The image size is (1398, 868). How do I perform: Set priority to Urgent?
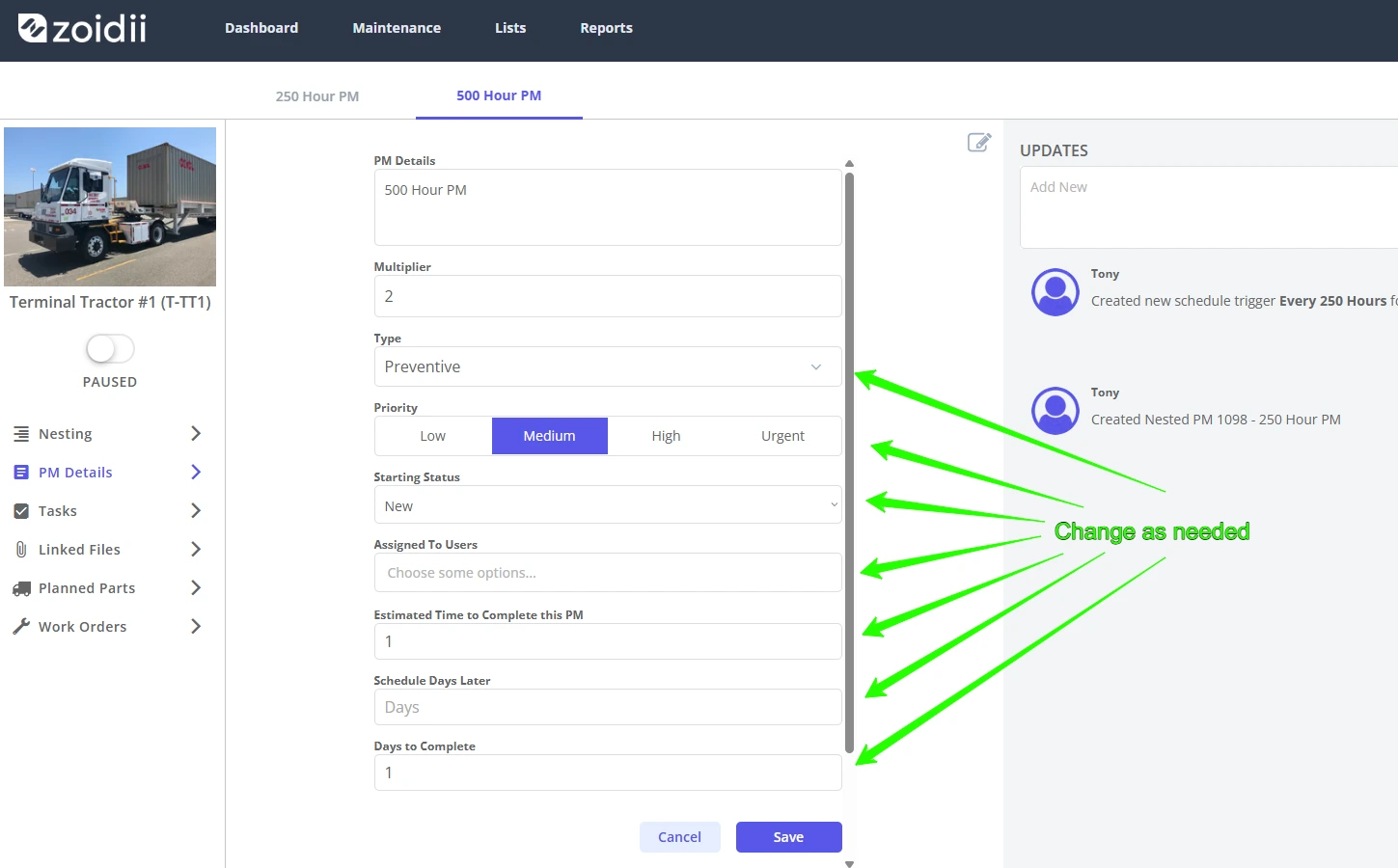(782, 436)
